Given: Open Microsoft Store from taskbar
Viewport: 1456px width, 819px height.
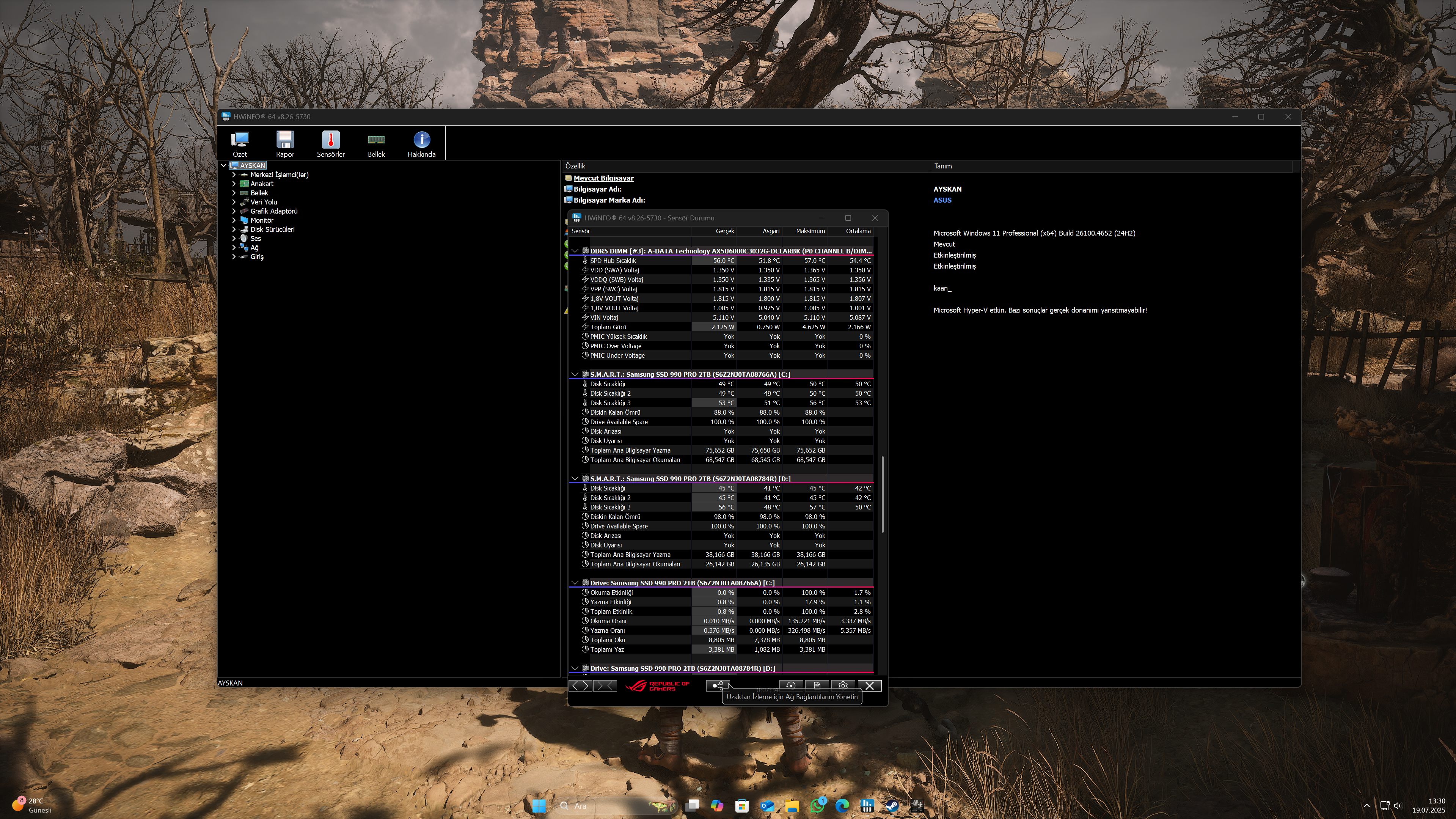Looking at the screenshot, I should pyautogui.click(x=742, y=805).
